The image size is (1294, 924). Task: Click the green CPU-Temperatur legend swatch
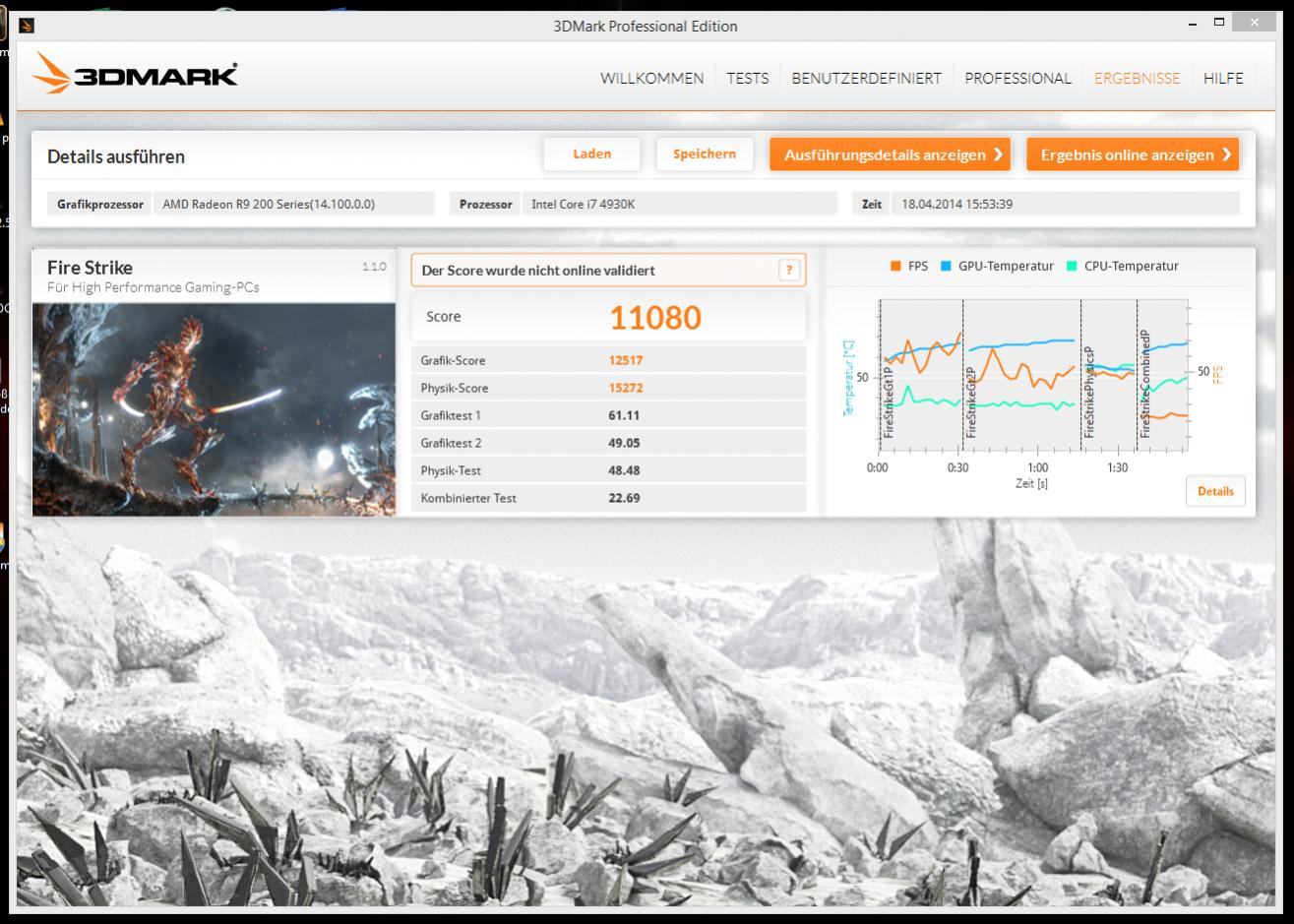click(x=1072, y=266)
